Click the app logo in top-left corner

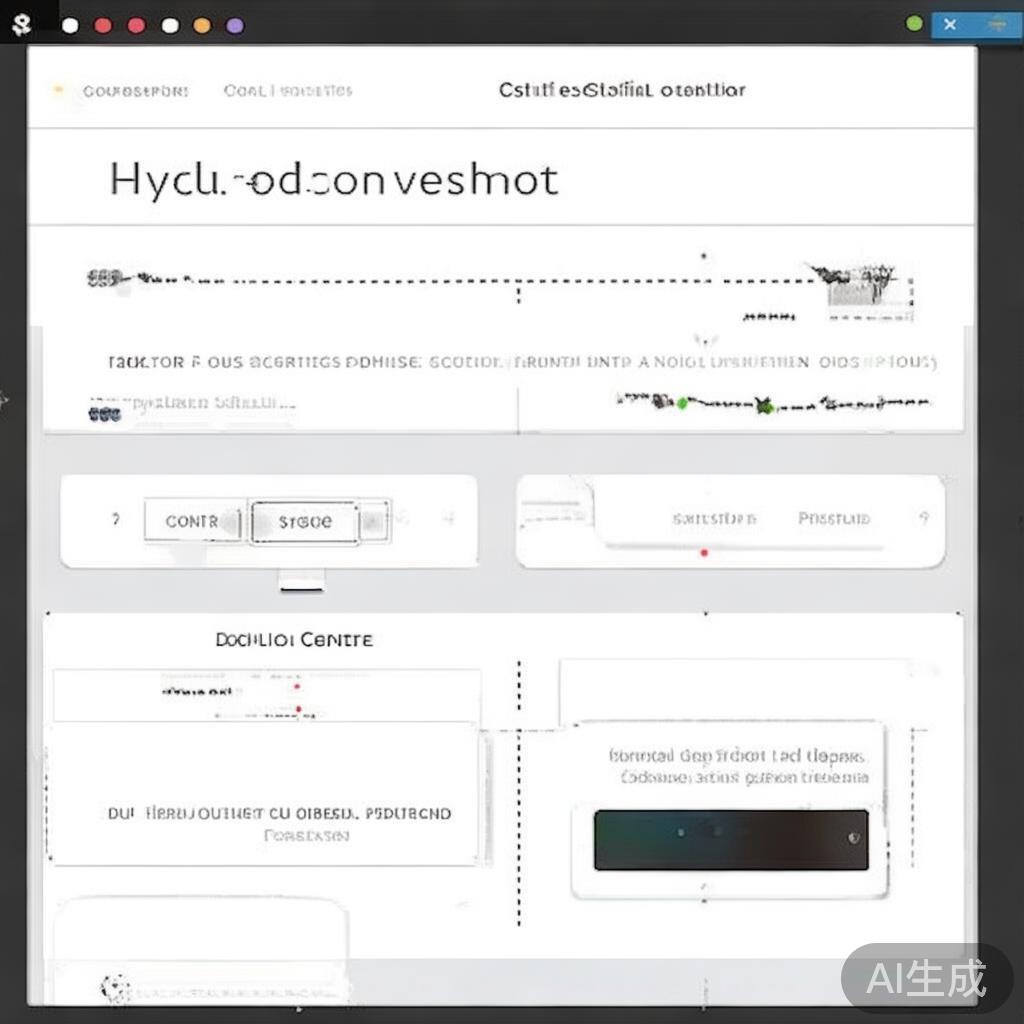point(21,25)
